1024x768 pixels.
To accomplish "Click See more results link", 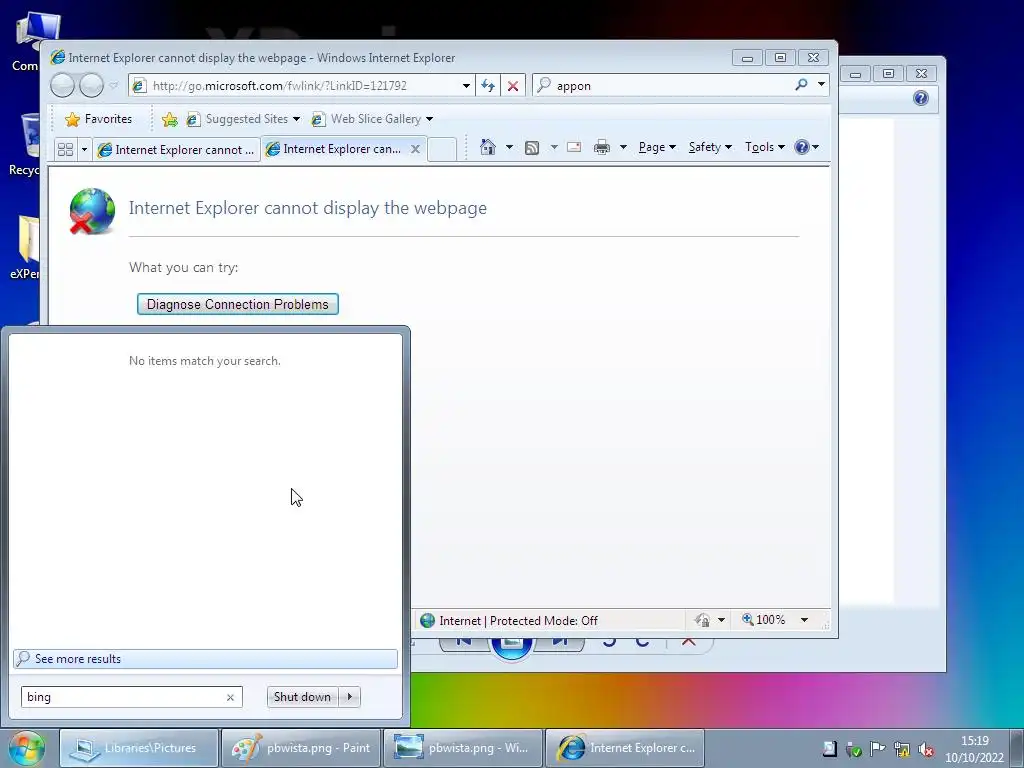I will pyautogui.click(x=205, y=658).
